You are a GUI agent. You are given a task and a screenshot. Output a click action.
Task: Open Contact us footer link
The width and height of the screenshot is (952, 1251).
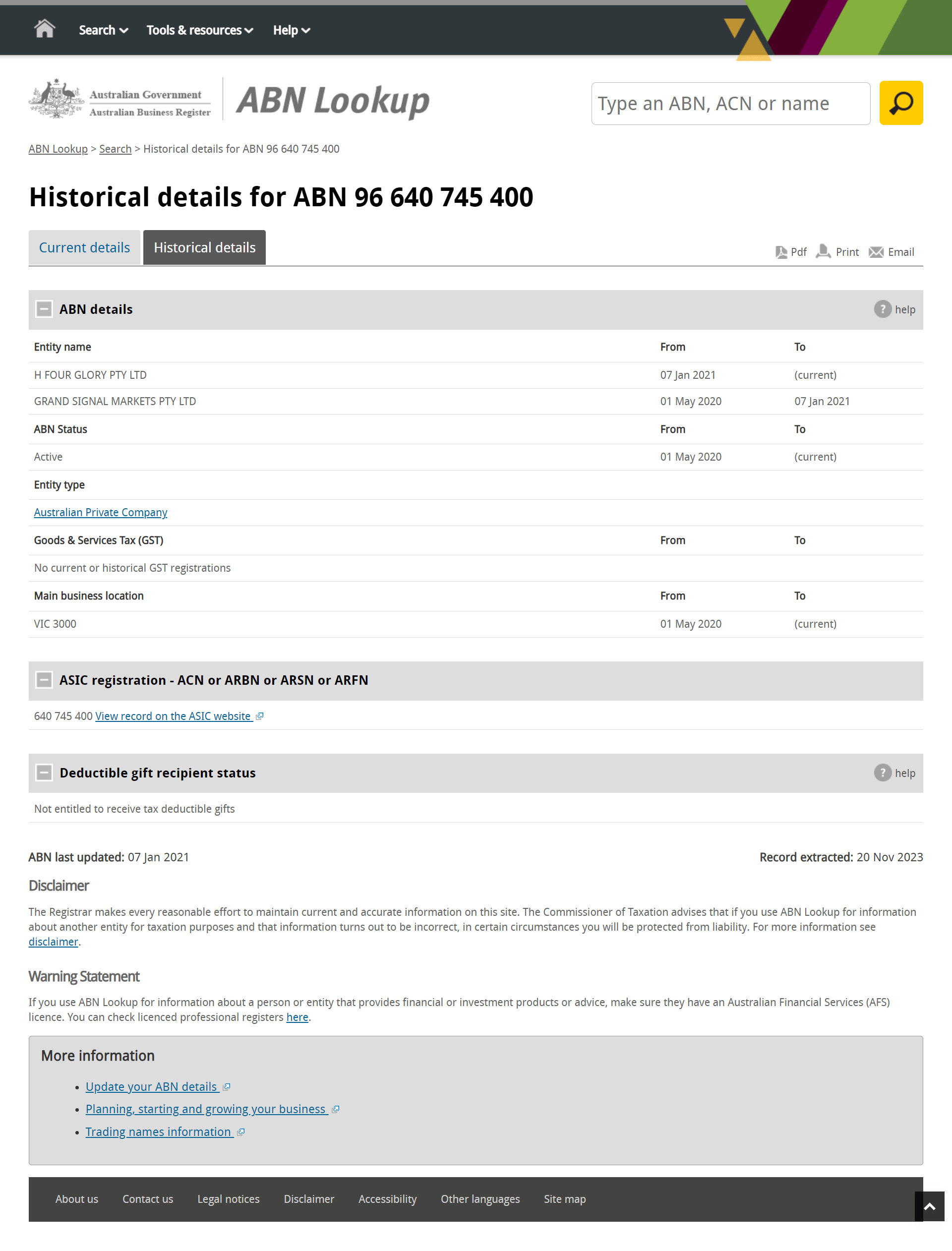148,1199
